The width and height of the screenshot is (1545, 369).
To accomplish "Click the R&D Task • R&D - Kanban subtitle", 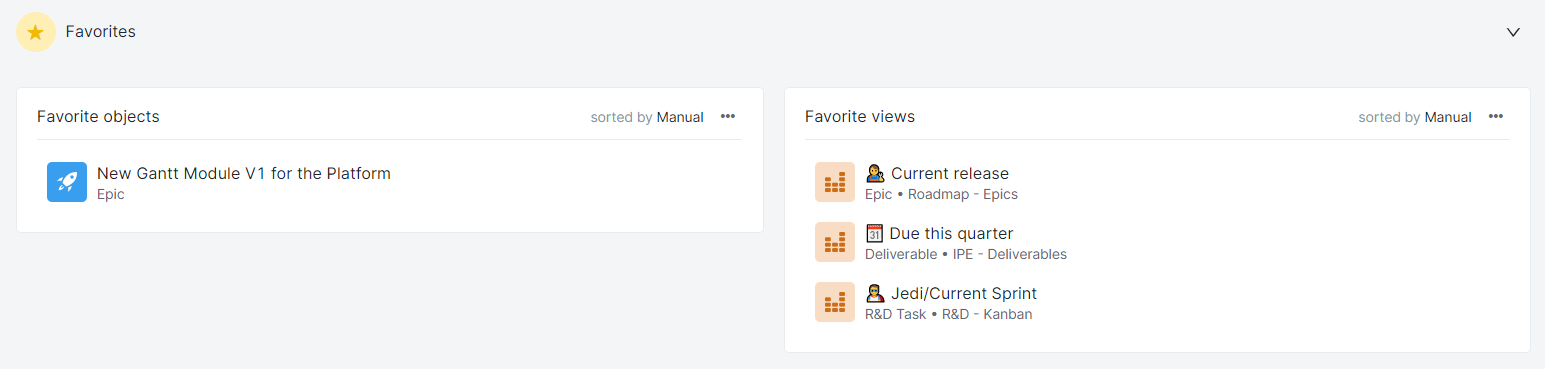I will 948,314.
